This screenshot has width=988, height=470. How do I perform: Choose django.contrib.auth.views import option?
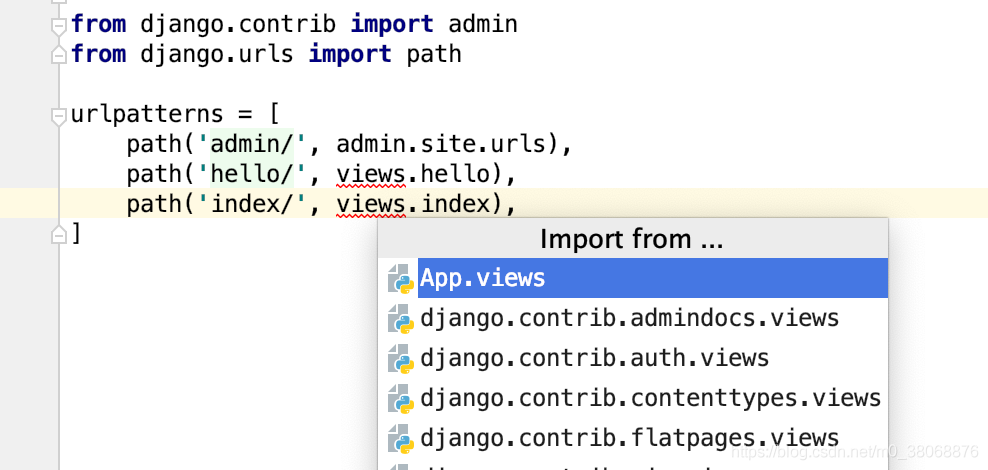pos(633,358)
